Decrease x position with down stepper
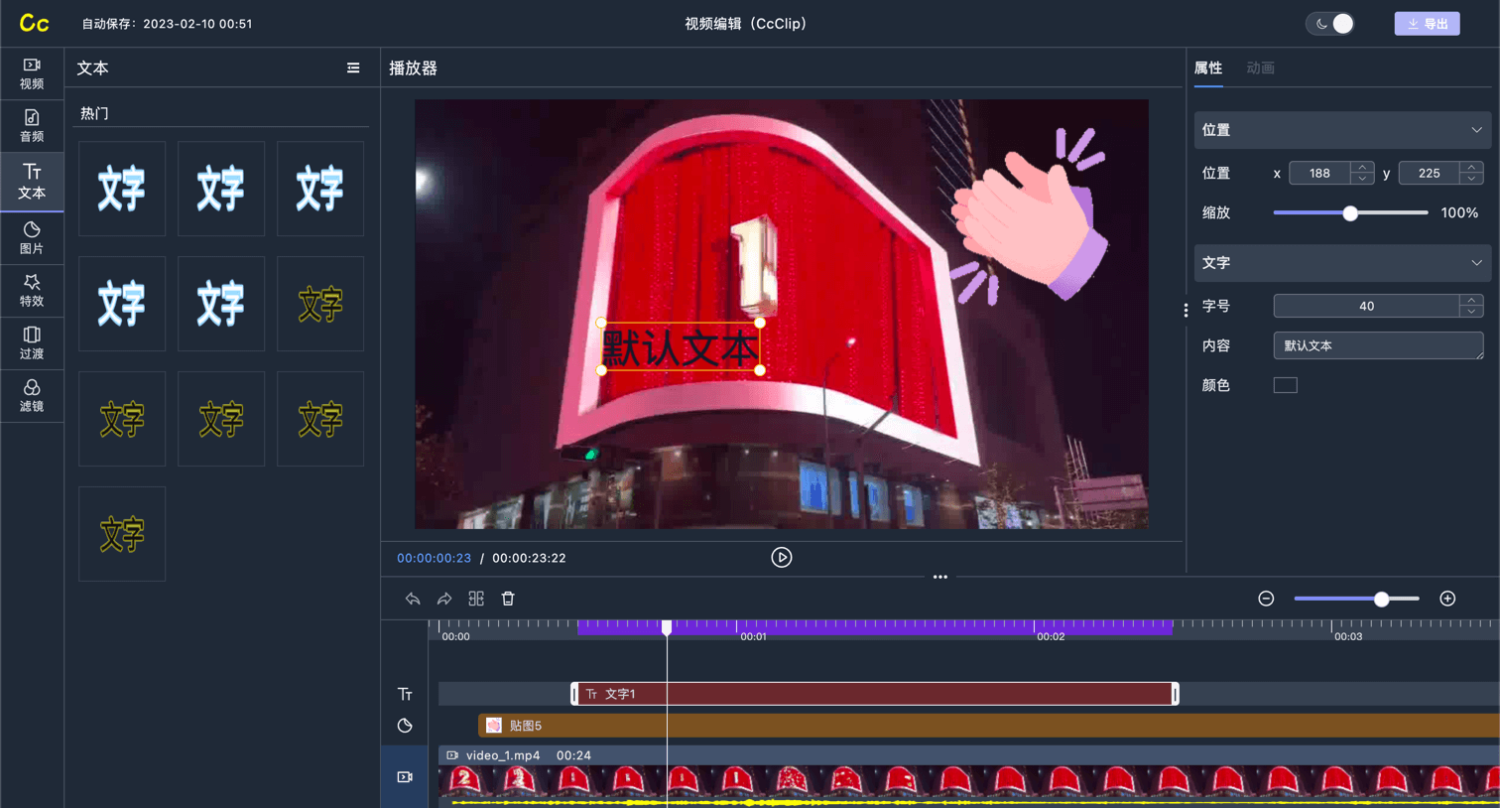 click(x=1362, y=179)
